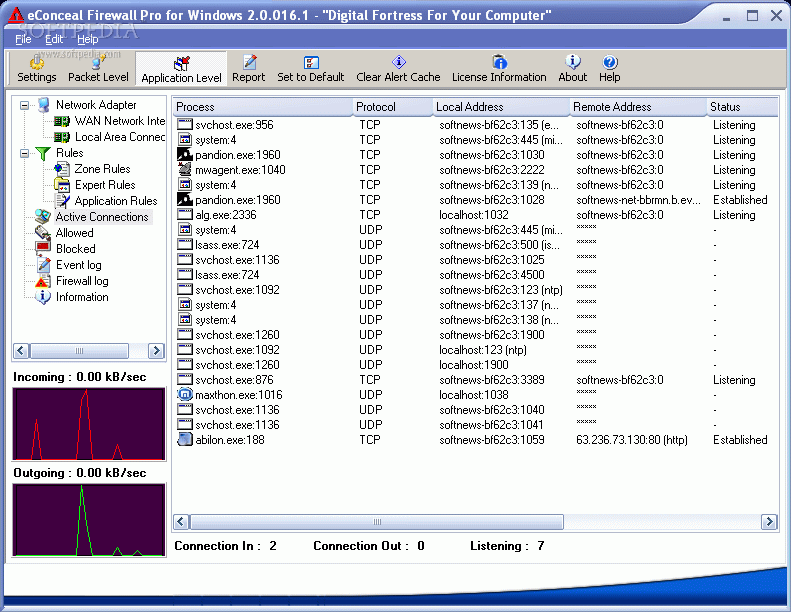The height and width of the screenshot is (612, 791).
Task: Click the Active Connections tree icon
Action: point(43,217)
